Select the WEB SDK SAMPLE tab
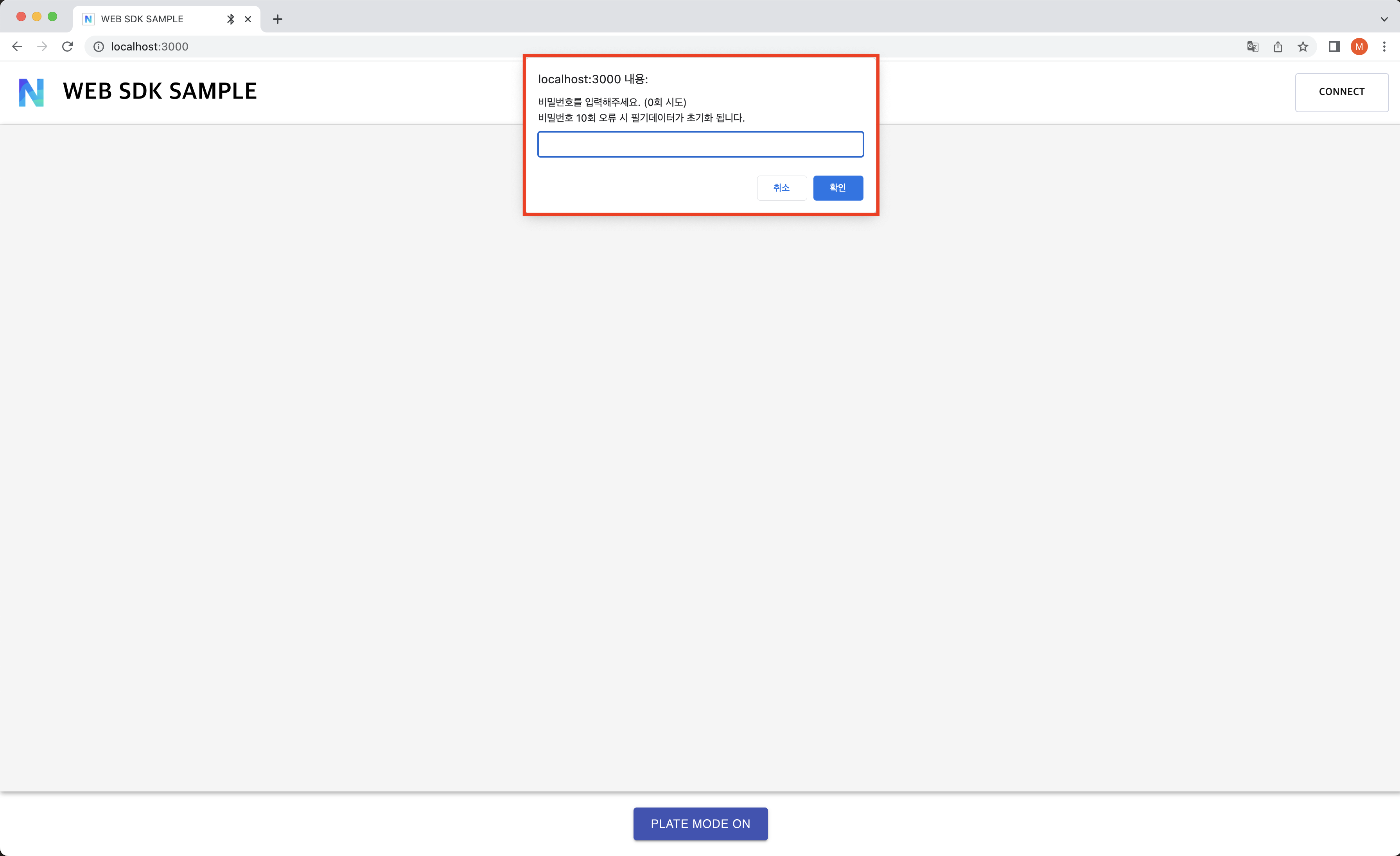1400x856 pixels. pyautogui.click(x=142, y=19)
